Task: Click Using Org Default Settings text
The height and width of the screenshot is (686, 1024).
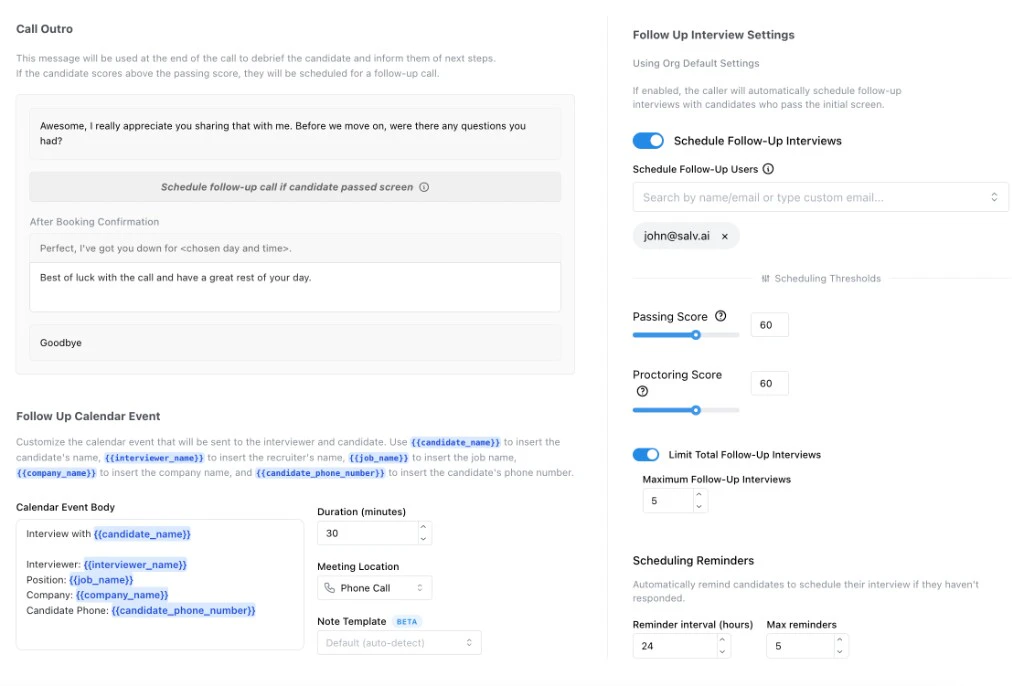Action: [x=696, y=63]
